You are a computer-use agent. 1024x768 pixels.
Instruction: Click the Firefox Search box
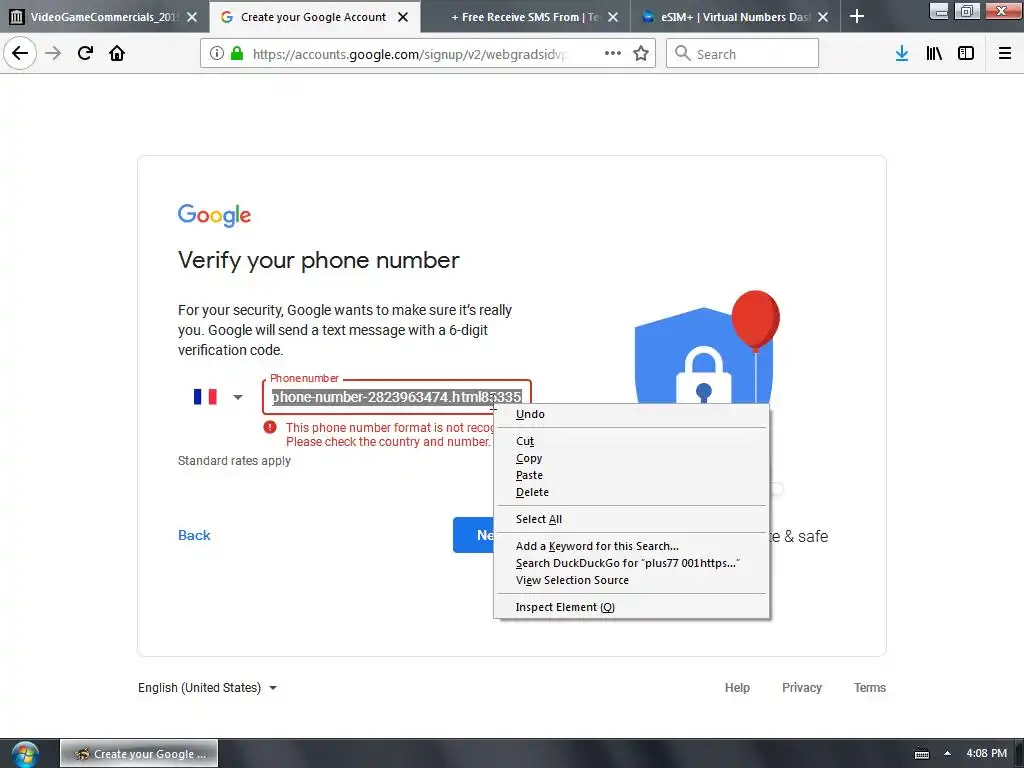coord(743,54)
